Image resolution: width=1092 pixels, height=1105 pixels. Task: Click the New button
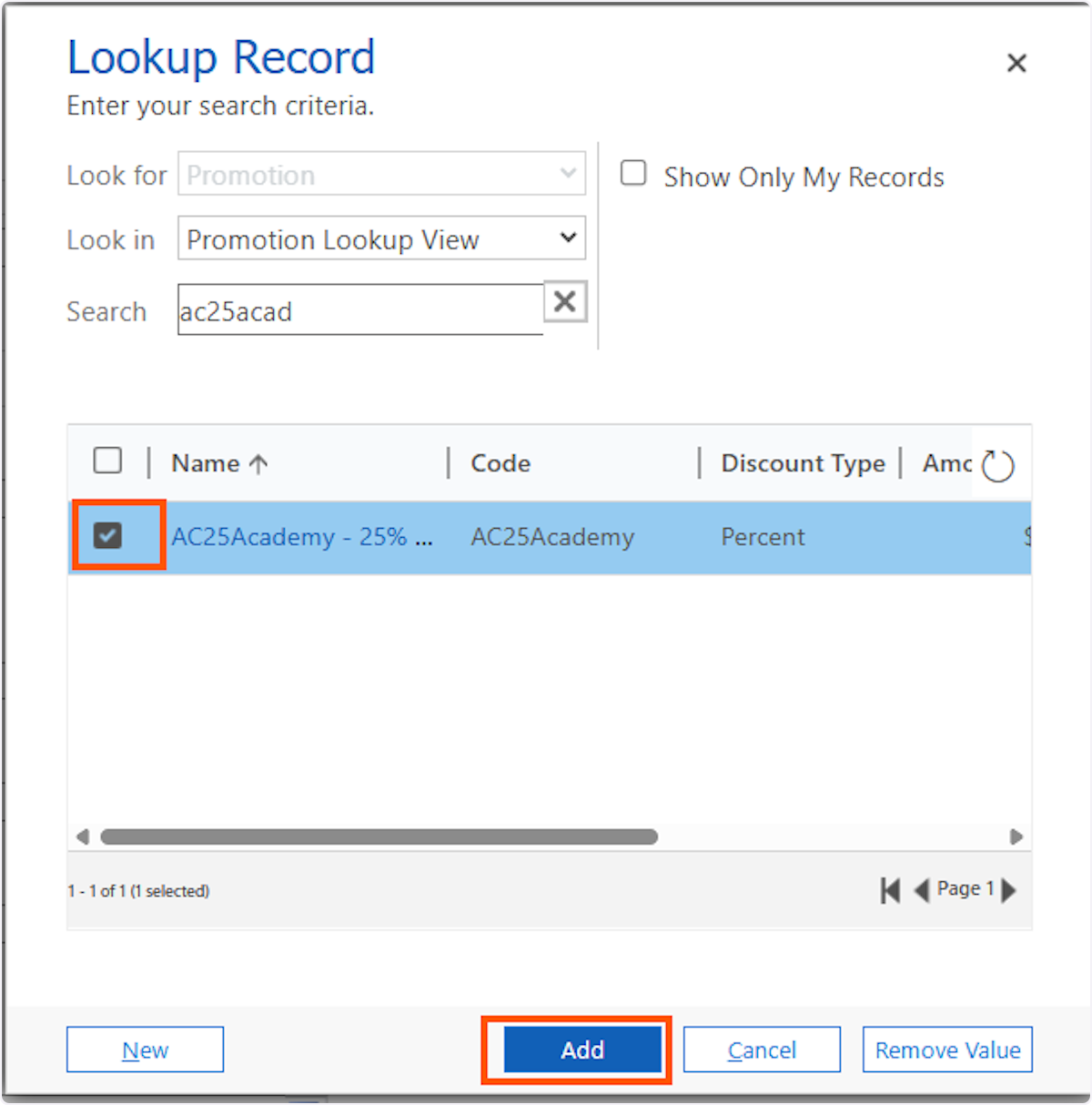(x=145, y=1049)
